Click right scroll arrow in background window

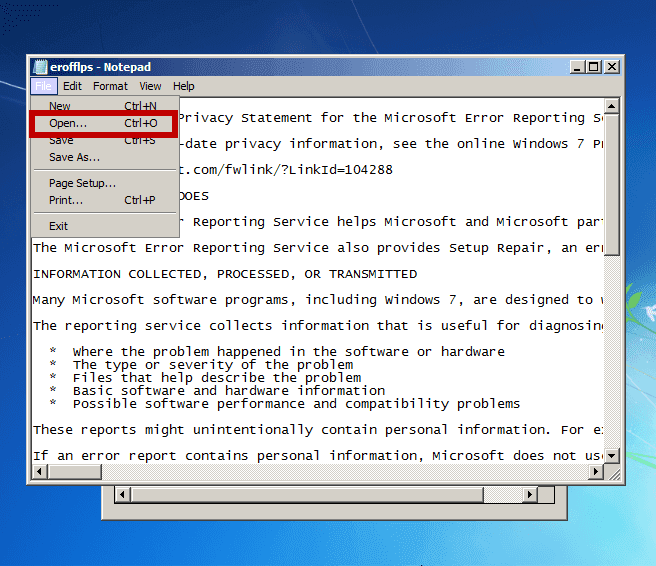[530, 495]
